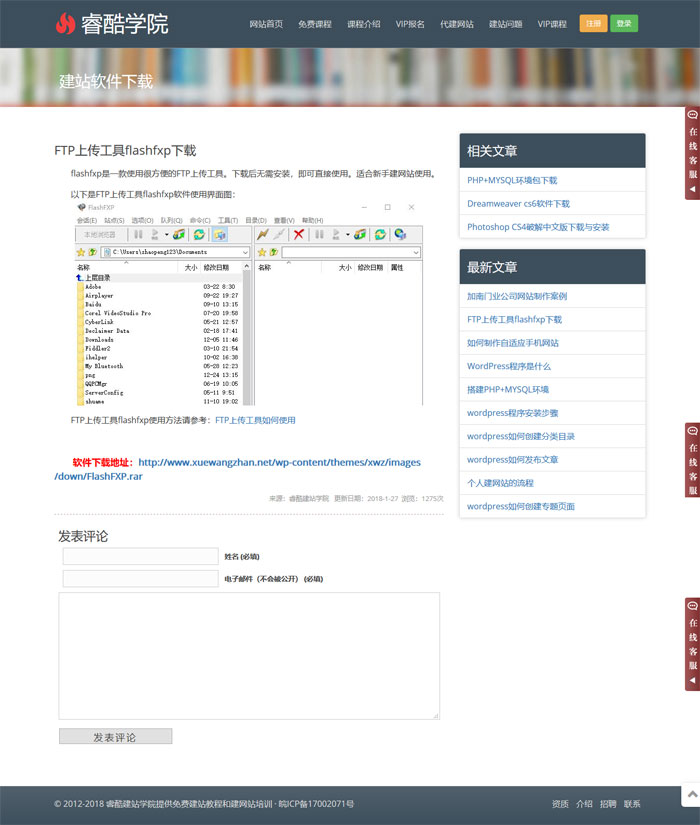Click the 建站软件下载 banner heading

(106, 82)
